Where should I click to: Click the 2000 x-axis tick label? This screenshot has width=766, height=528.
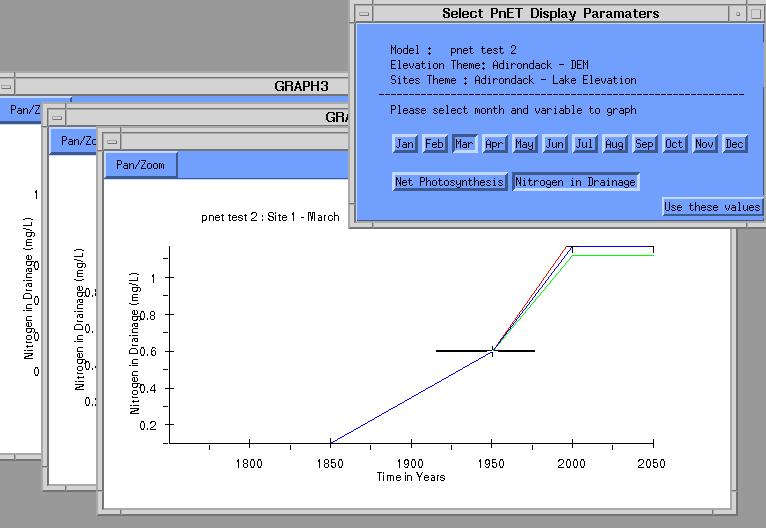572,464
